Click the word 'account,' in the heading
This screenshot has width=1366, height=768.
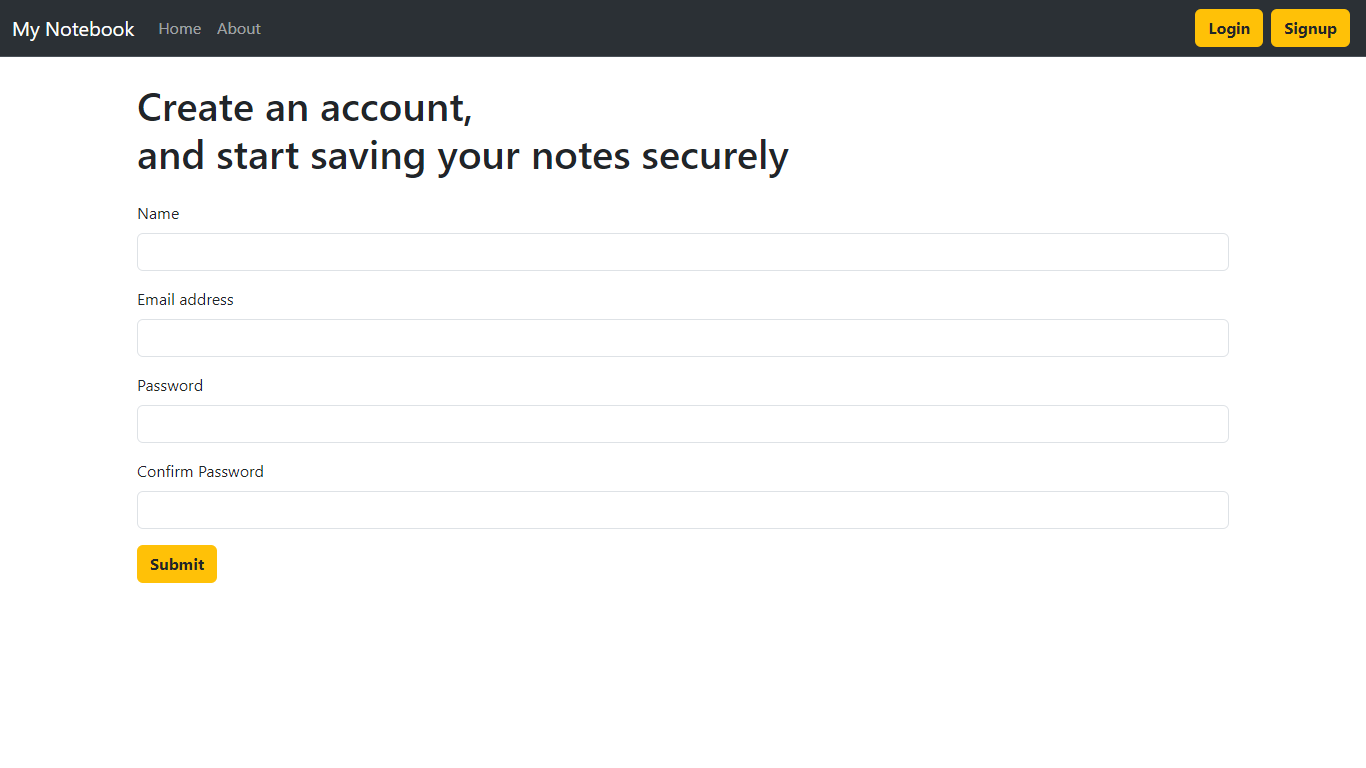pyautogui.click(x=397, y=108)
